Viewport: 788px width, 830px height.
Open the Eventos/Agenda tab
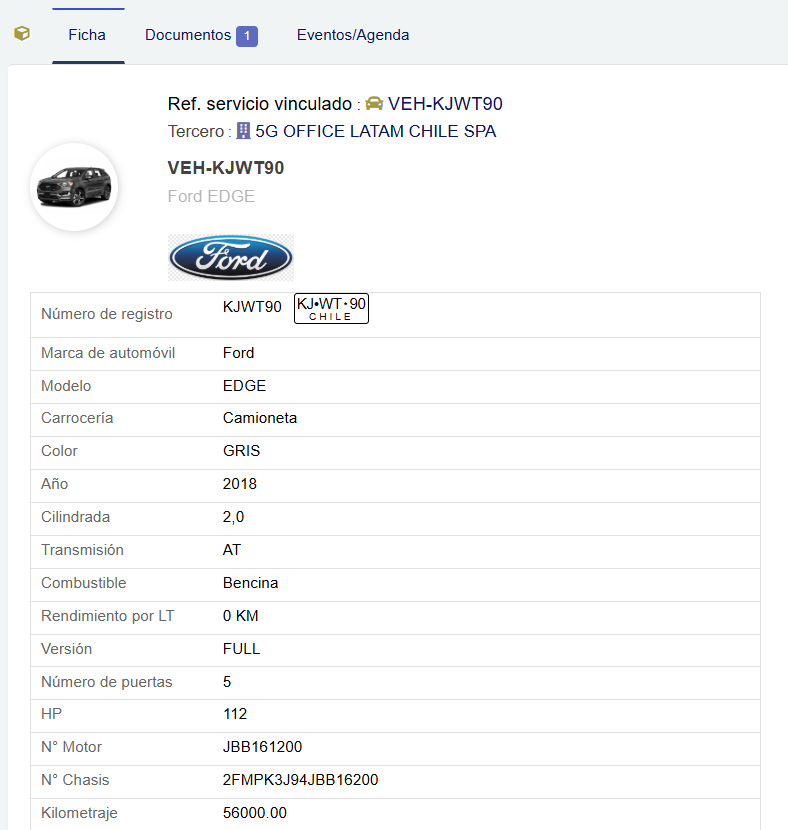353,35
